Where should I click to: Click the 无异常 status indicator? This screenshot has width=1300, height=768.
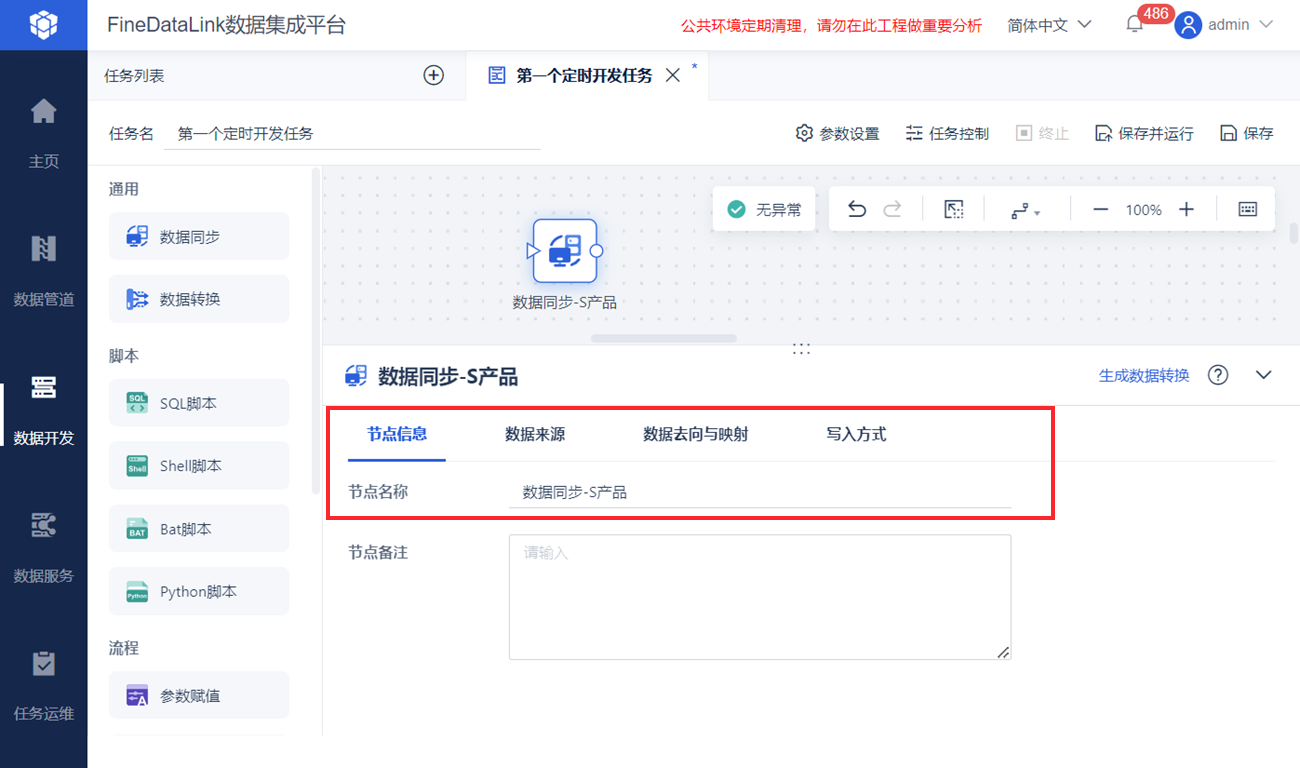pyautogui.click(x=764, y=209)
